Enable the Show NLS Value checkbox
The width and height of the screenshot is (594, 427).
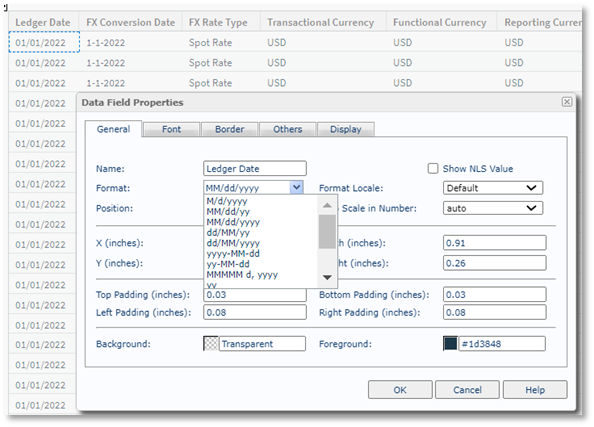tap(433, 169)
